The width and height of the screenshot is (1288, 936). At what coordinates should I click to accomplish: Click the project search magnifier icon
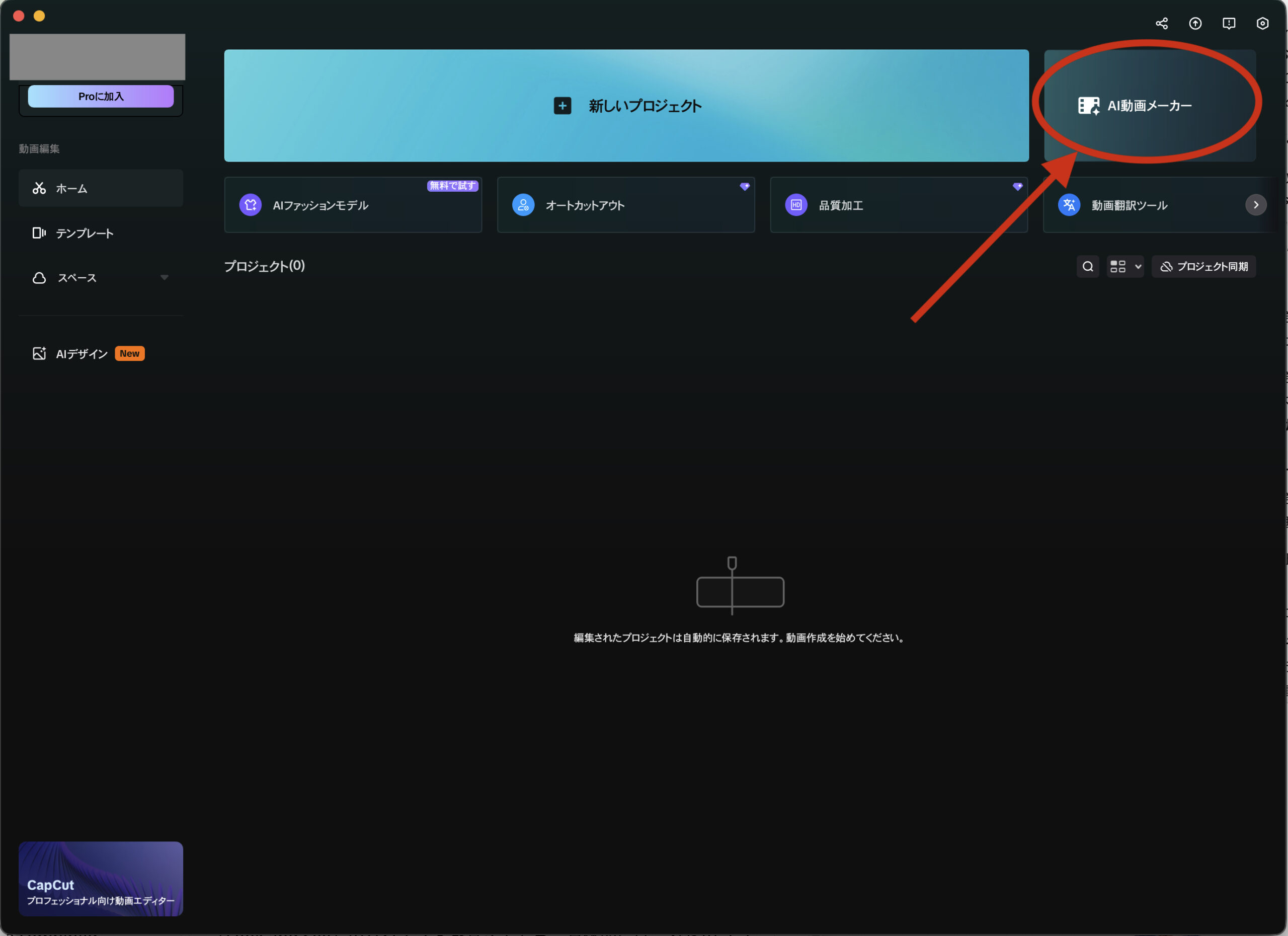1088,266
